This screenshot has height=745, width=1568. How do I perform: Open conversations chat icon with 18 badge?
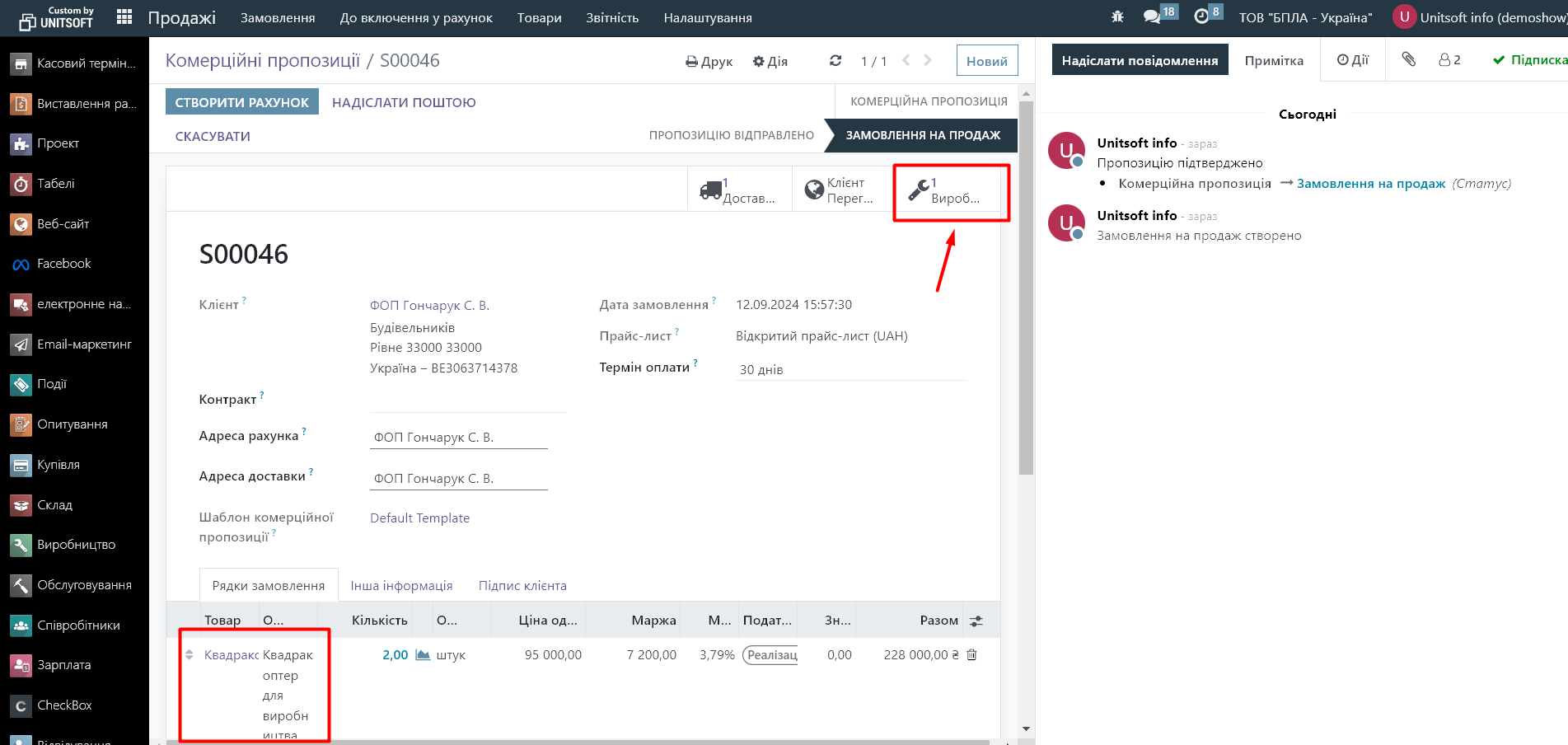pos(1152,17)
